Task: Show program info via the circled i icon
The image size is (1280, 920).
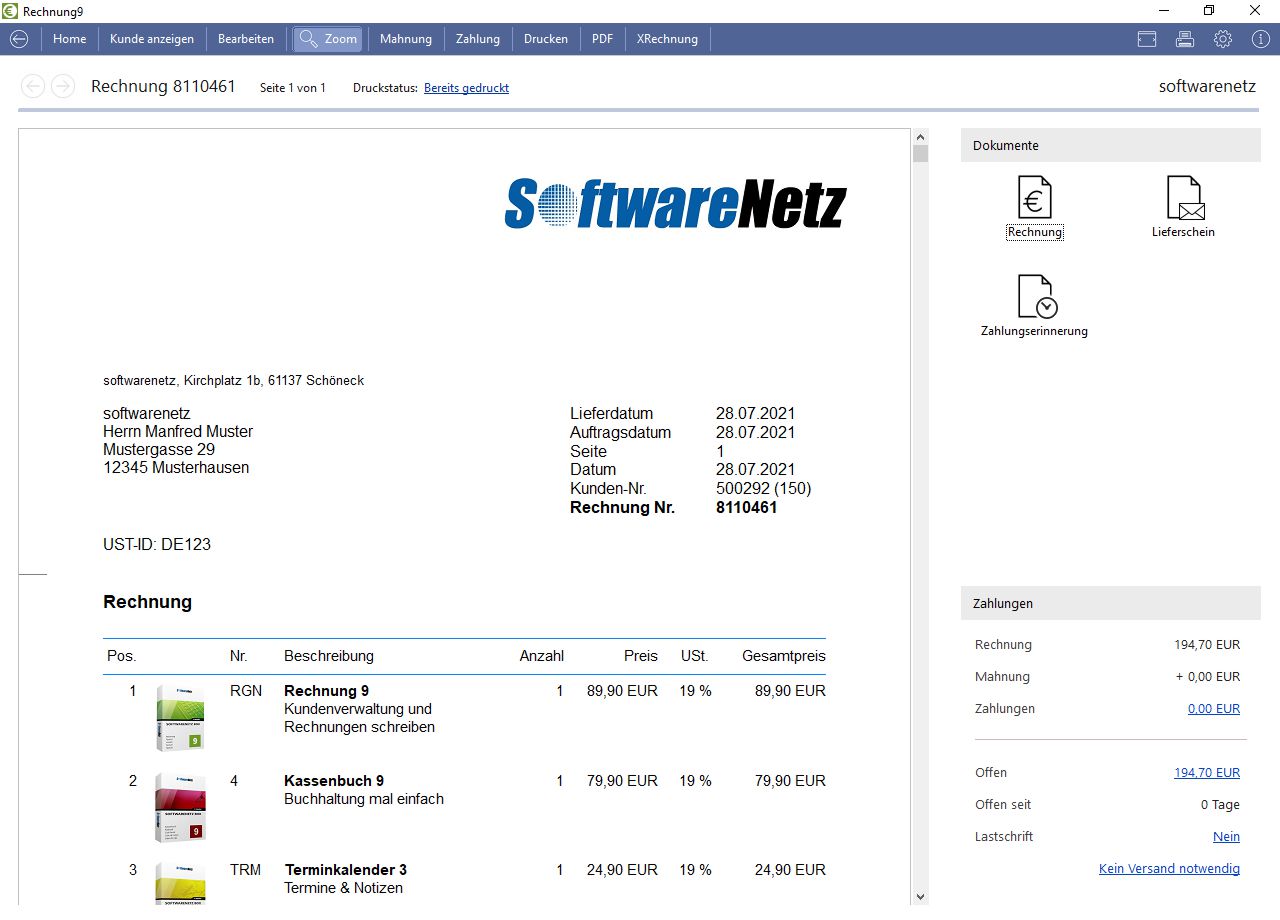Action: [x=1257, y=38]
